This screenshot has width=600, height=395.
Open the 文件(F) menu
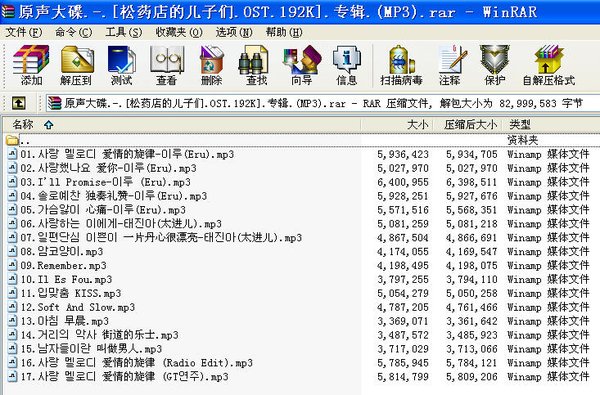tap(23, 32)
